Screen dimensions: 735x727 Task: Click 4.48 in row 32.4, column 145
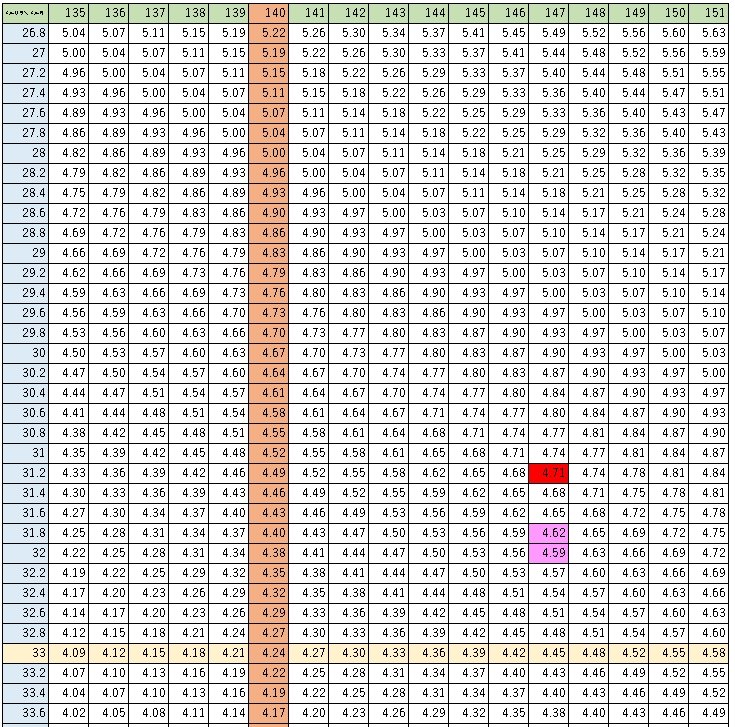tap(468, 593)
